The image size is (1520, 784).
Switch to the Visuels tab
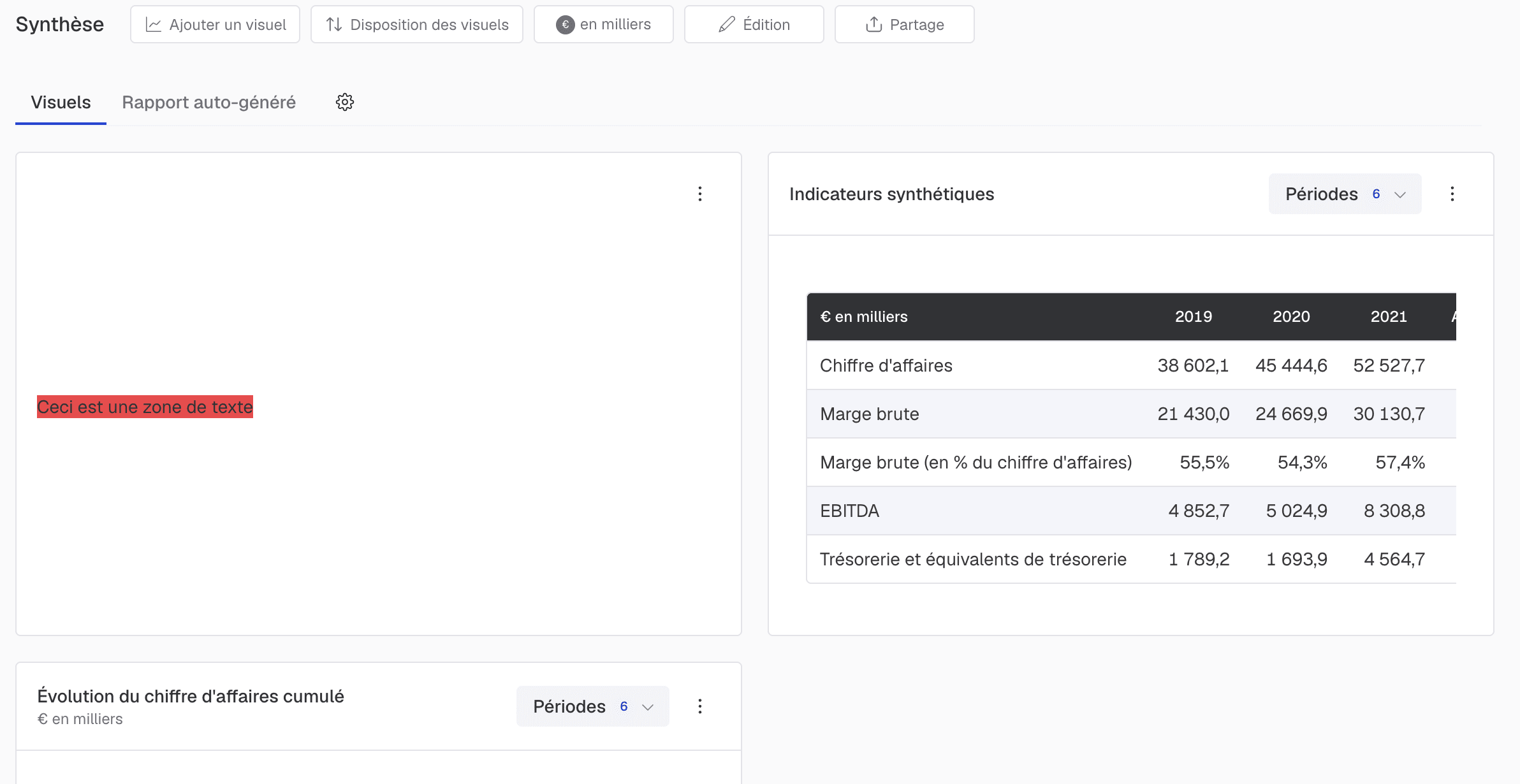(61, 102)
